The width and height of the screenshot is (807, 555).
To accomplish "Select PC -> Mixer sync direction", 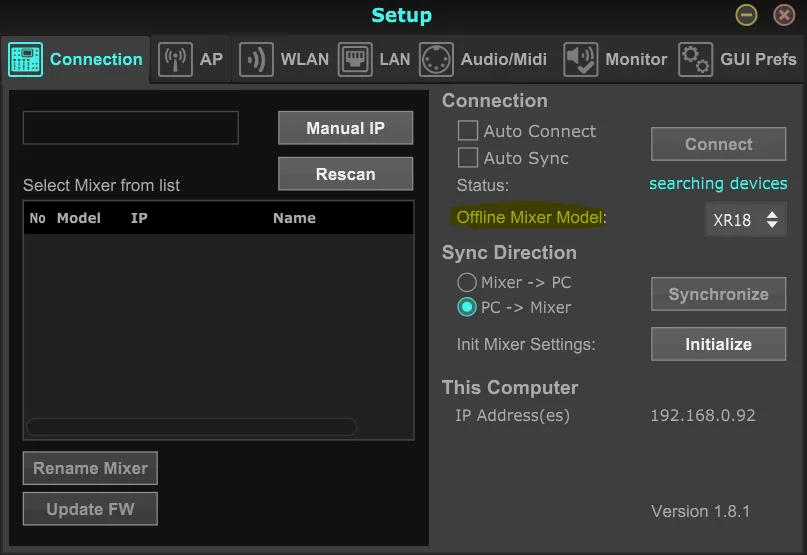I will tap(467, 307).
